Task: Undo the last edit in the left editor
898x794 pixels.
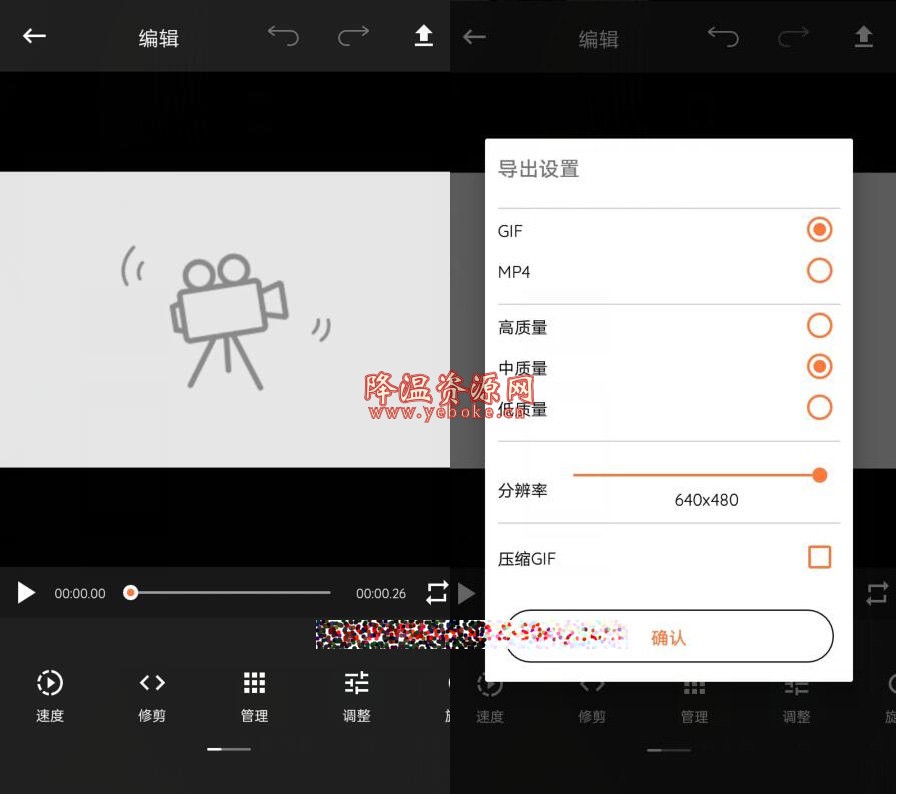Action: 283,36
